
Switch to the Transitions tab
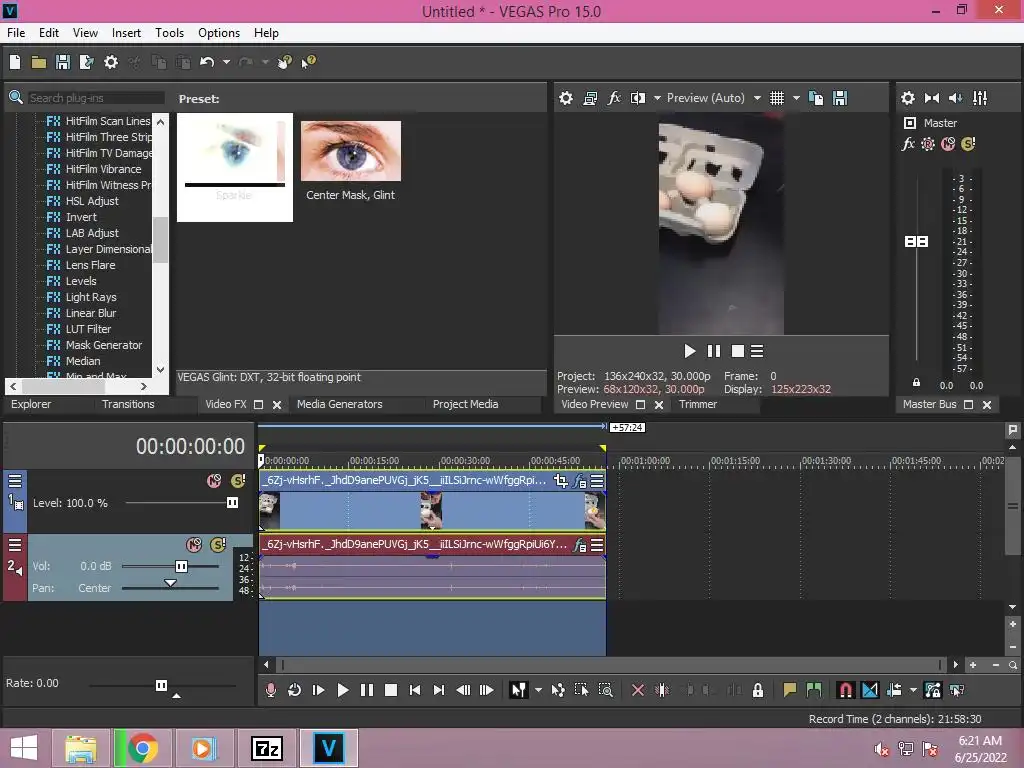(x=128, y=404)
